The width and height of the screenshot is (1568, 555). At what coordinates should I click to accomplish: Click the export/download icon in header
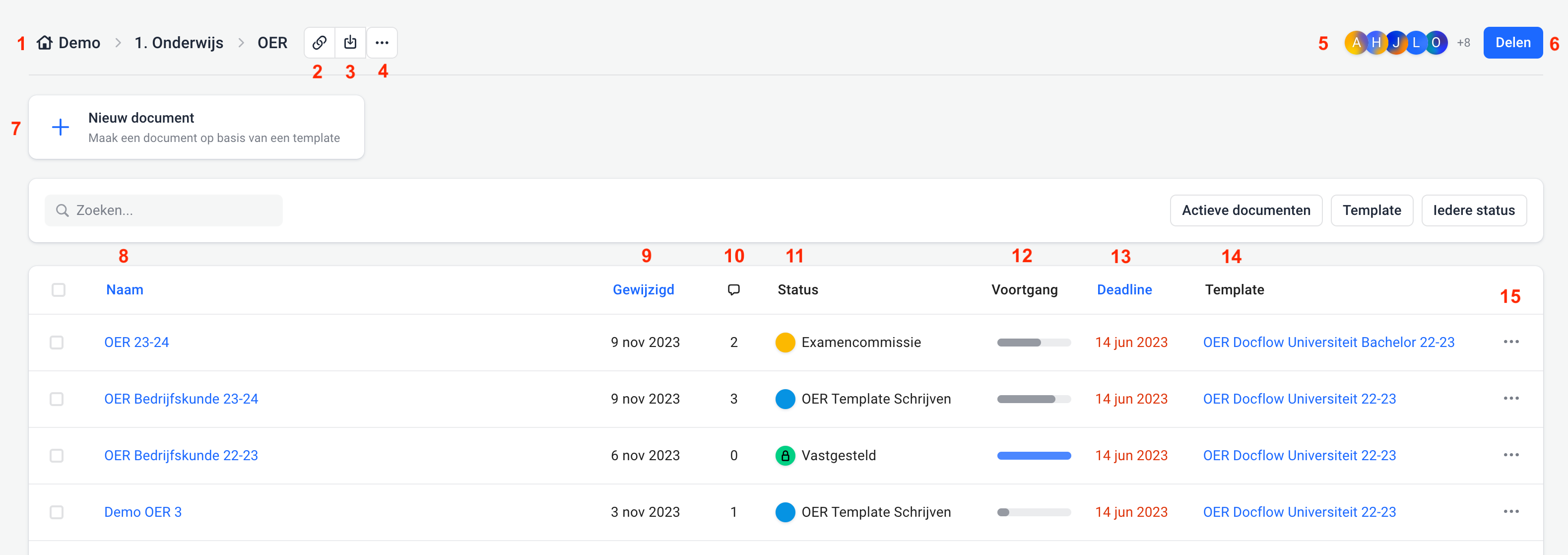point(350,43)
